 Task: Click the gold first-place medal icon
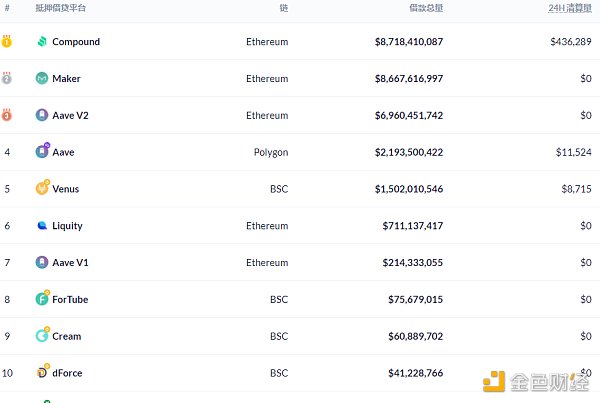pyautogui.click(x=7, y=42)
